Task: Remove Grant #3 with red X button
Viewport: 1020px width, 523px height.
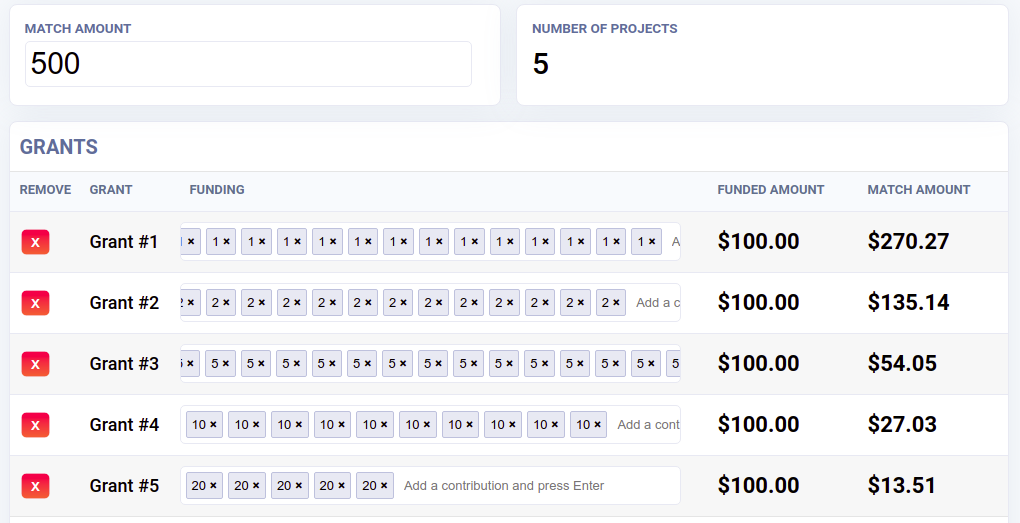Action: (x=35, y=364)
